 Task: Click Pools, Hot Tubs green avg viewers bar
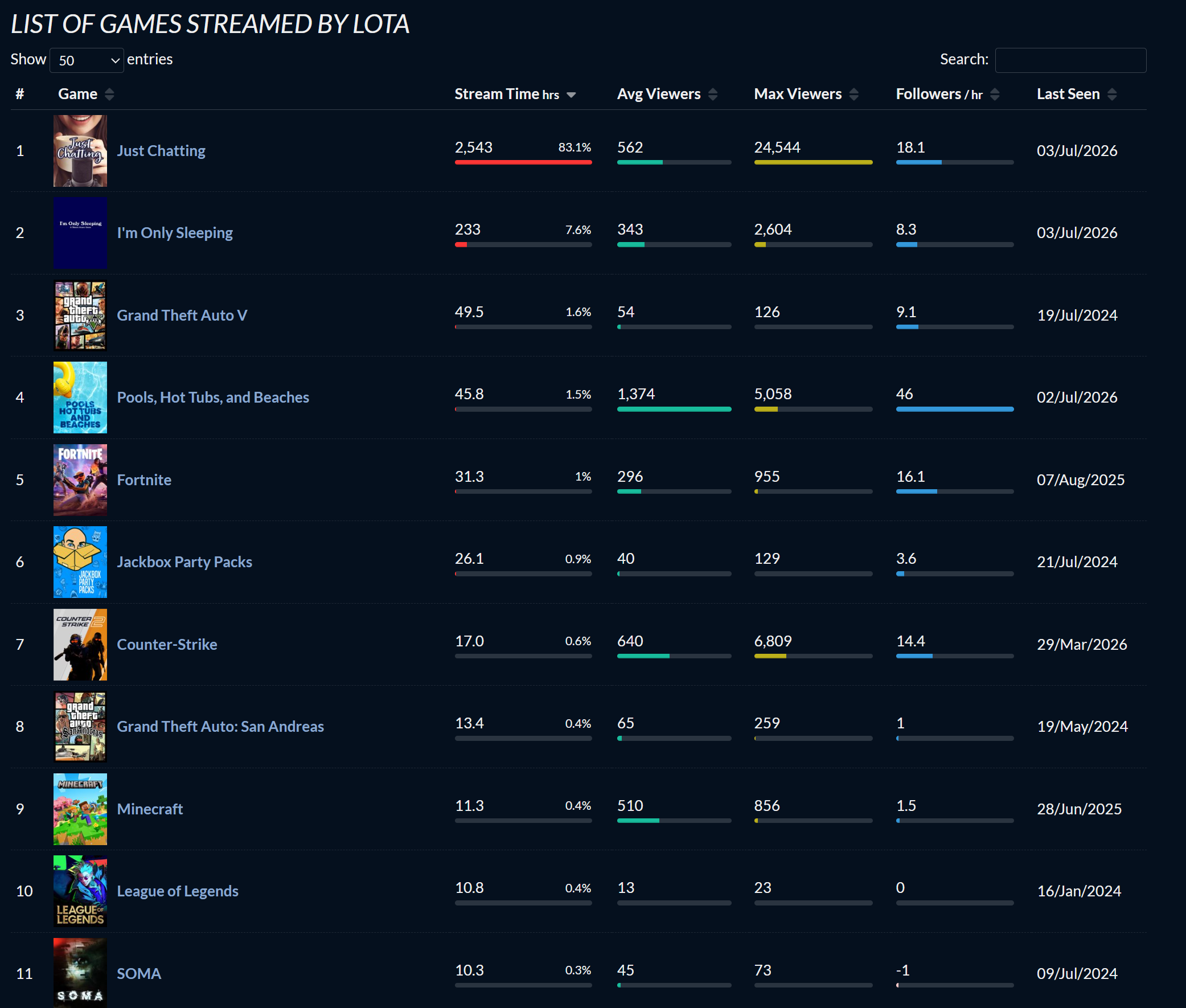(674, 409)
